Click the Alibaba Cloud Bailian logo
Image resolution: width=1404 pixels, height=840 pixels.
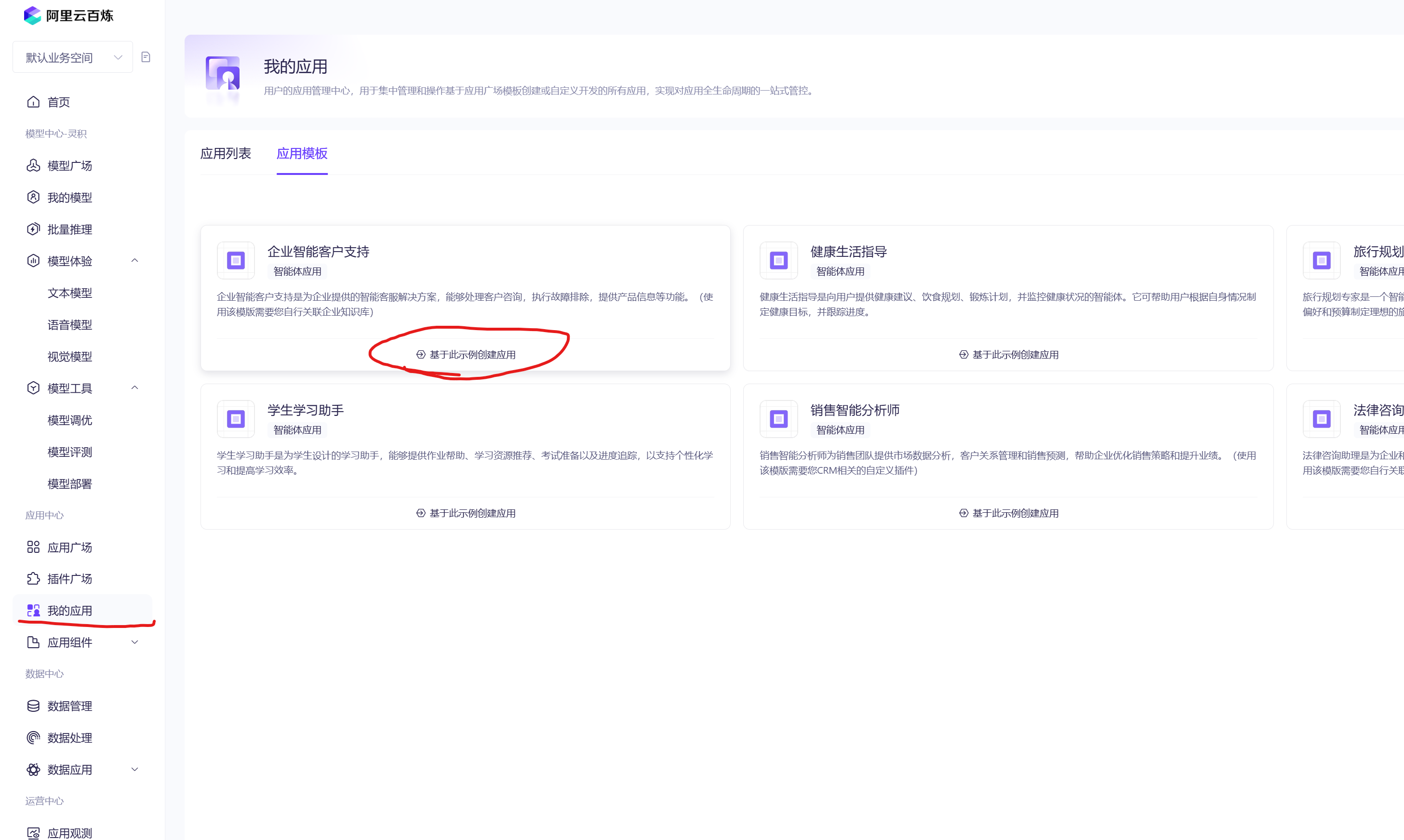(32, 15)
